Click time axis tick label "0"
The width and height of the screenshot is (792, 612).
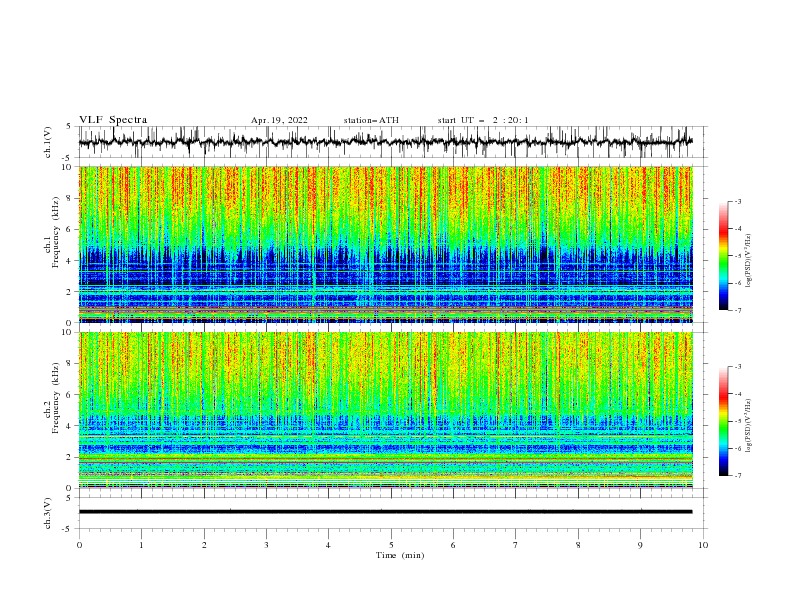(x=79, y=545)
